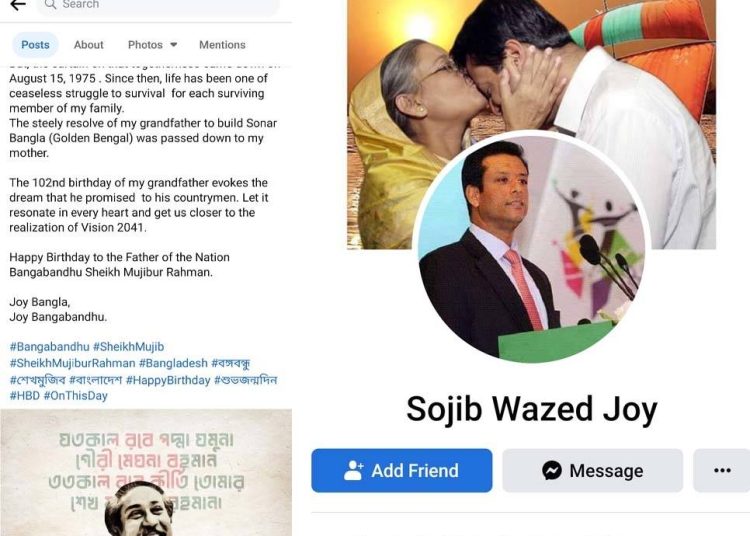View the circular profile picture
The height and width of the screenshot is (536, 750).
531,249
